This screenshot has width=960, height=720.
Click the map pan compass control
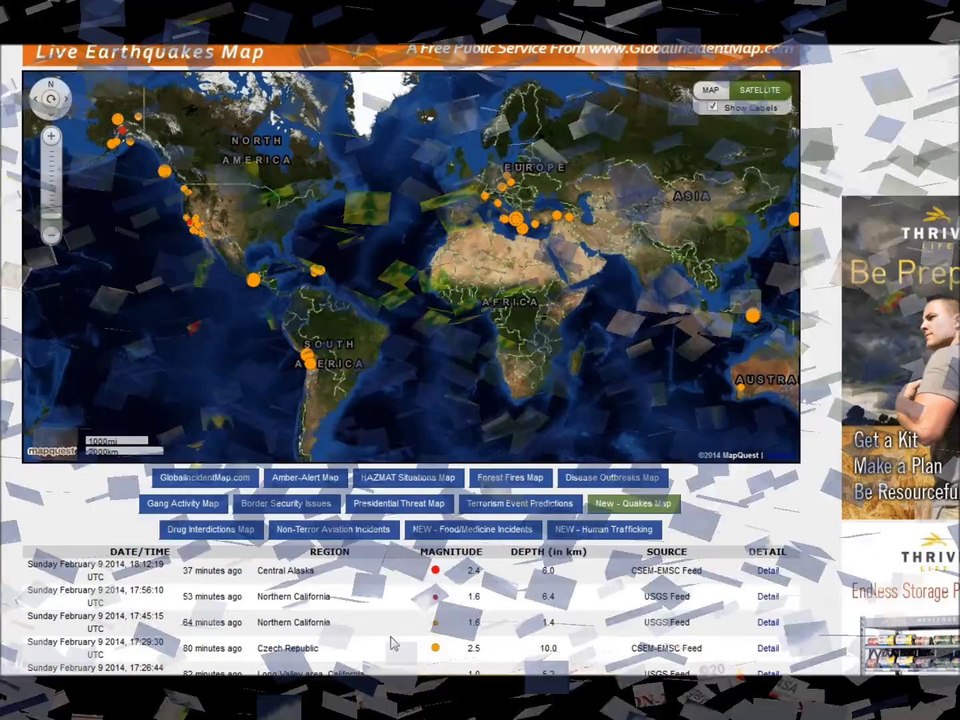pos(50,98)
